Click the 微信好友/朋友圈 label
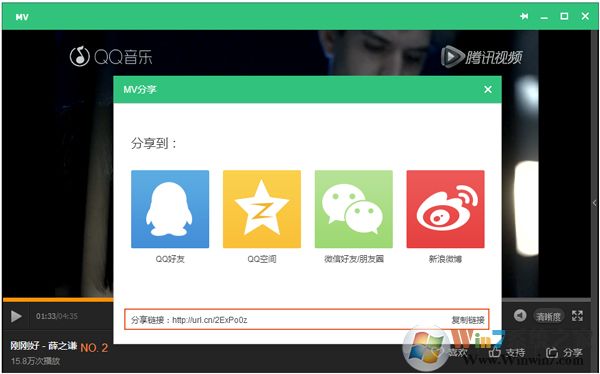 pyautogui.click(x=354, y=259)
